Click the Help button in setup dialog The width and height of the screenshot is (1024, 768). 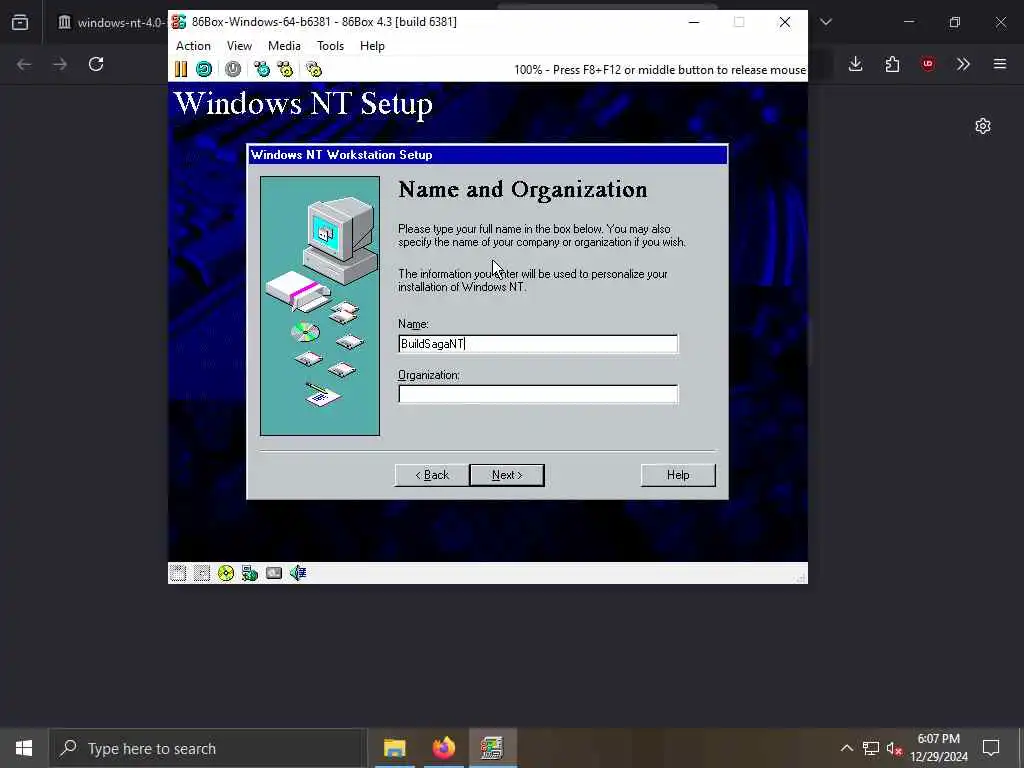pyautogui.click(x=678, y=475)
